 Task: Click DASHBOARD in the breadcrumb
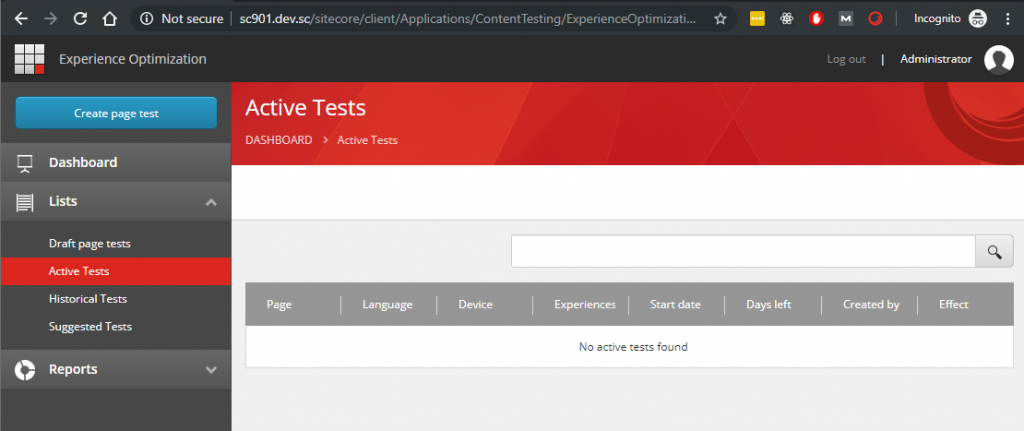click(278, 140)
